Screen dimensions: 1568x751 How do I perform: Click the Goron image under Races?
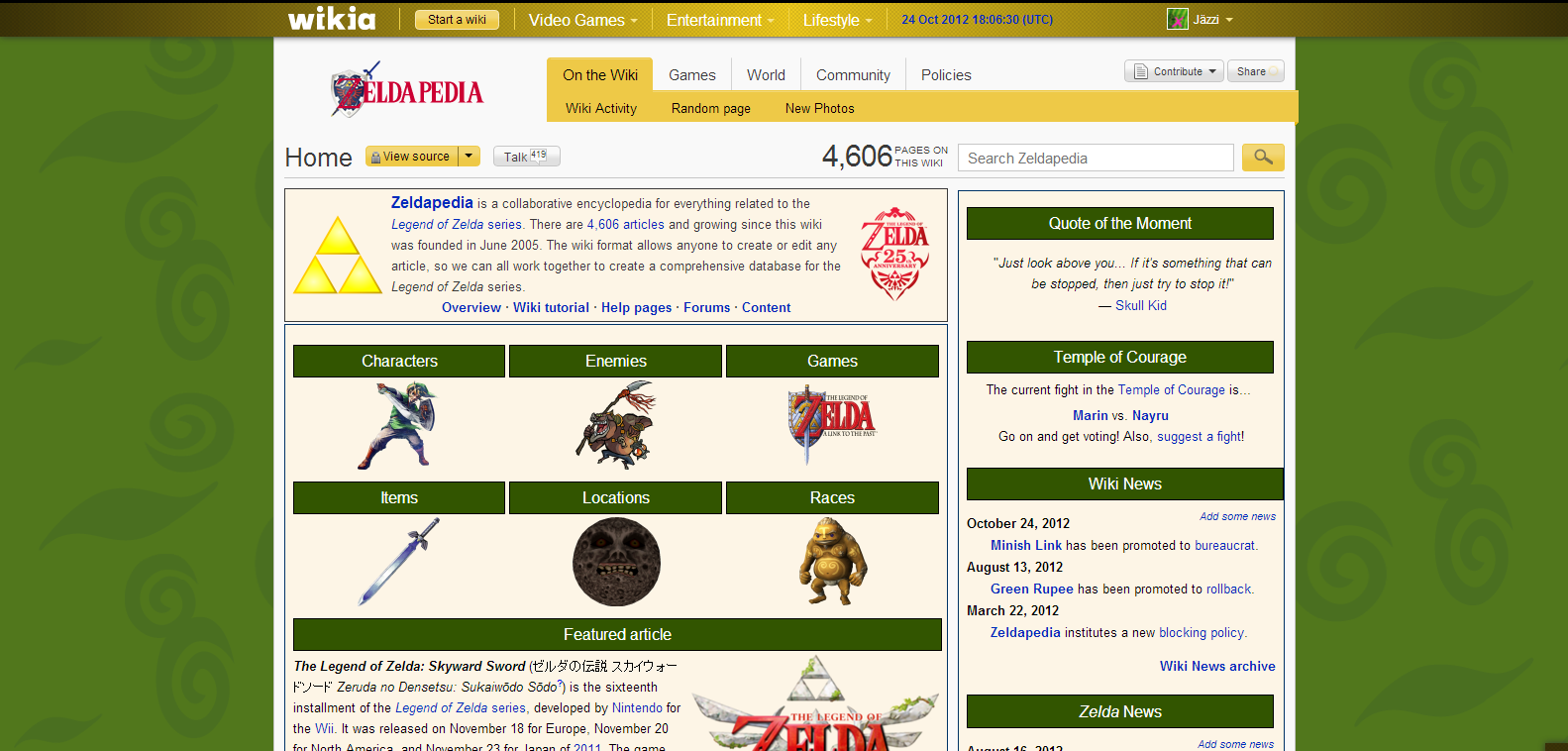tap(832, 562)
